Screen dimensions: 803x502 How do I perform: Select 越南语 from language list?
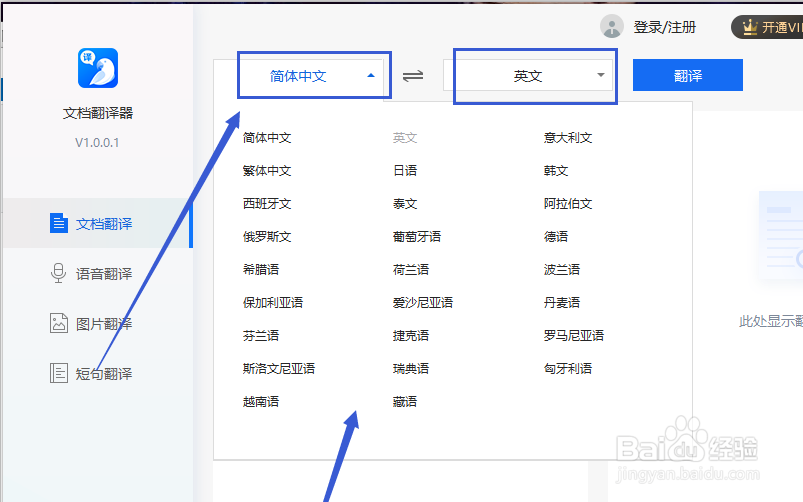[261, 402]
